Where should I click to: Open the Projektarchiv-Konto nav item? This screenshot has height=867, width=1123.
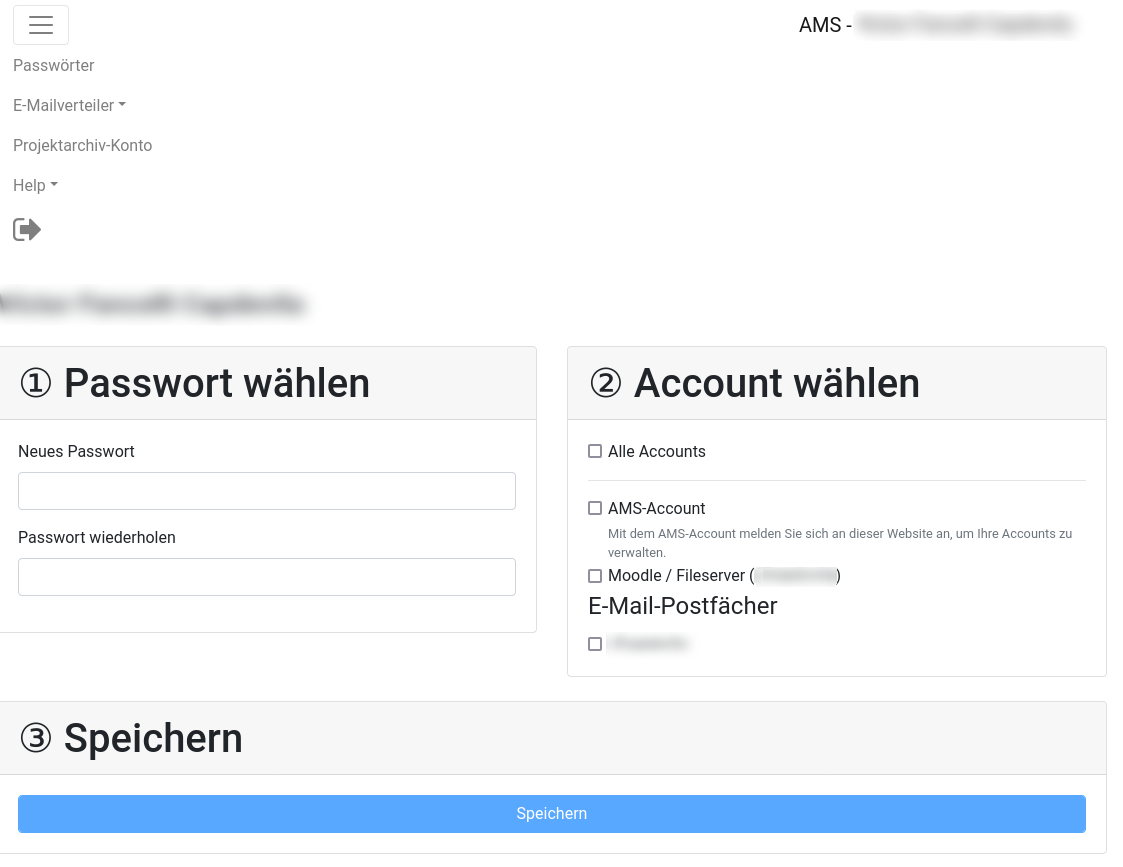[82, 145]
